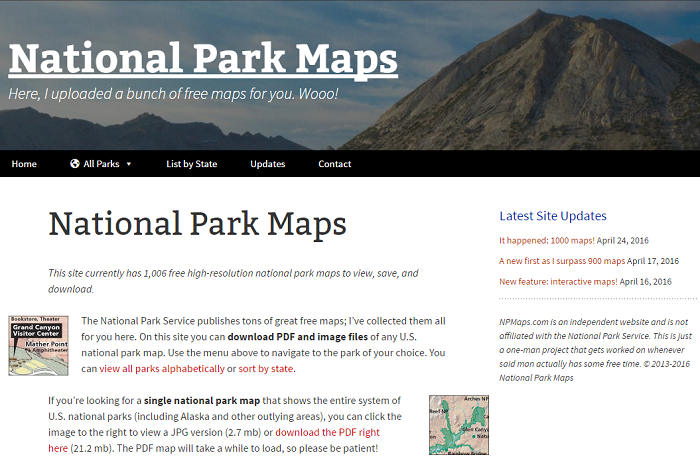
Task: Click the National Park Maps site title
Action: coord(203,60)
